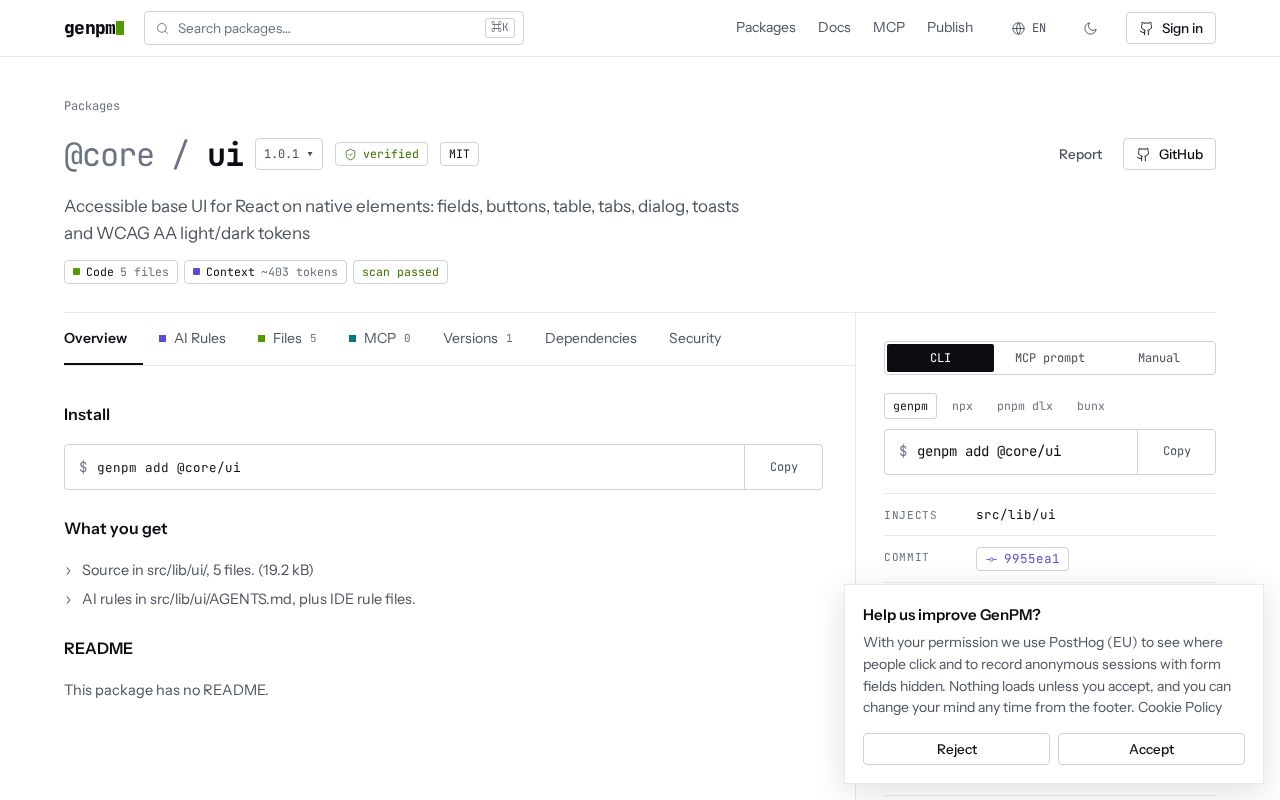Image resolution: width=1280 pixels, height=800 pixels.
Task: Choose the bunx runner option
Action: pos(1091,406)
